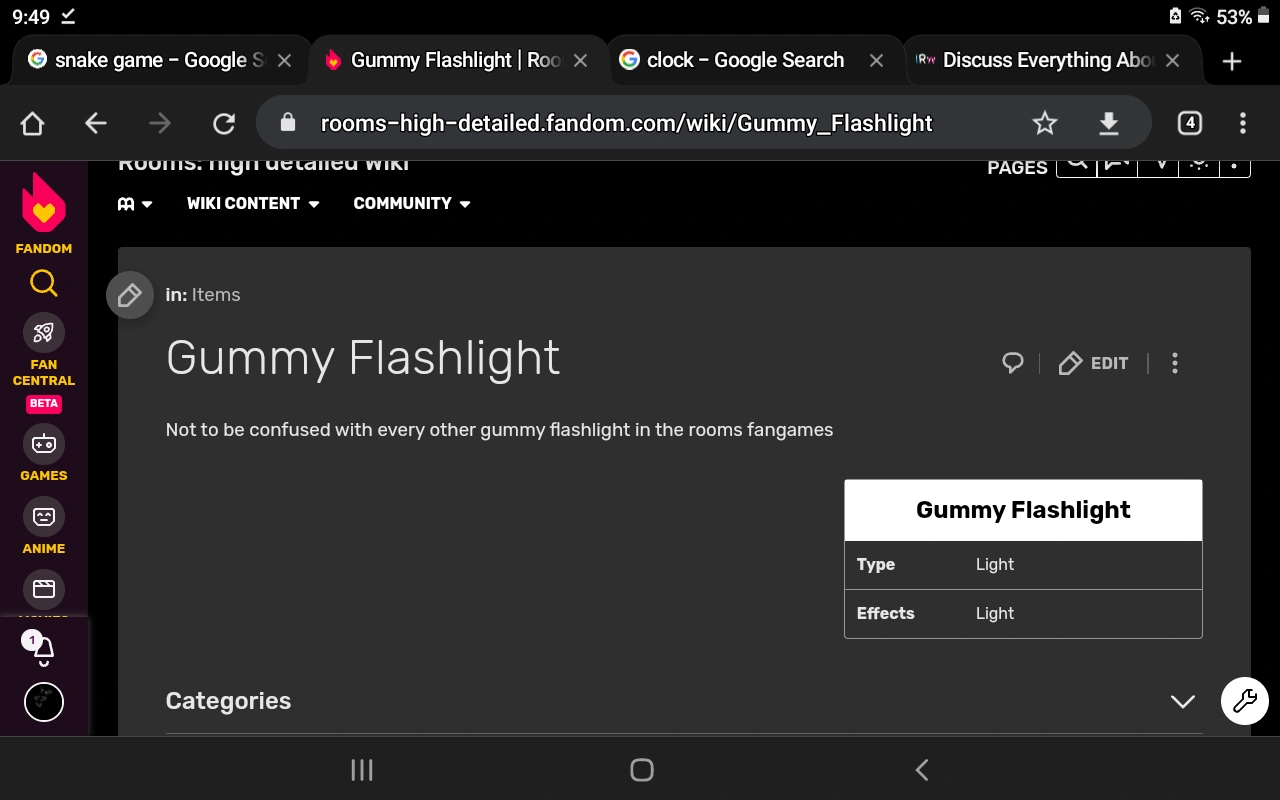
Task: Open the Games section in the sidebar
Action: pos(43,443)
